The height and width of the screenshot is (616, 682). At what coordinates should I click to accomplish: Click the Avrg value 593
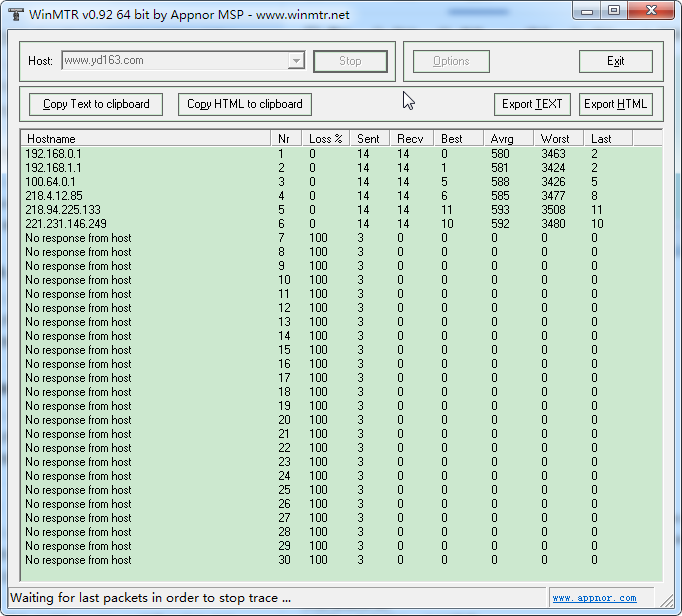[500, 210]
